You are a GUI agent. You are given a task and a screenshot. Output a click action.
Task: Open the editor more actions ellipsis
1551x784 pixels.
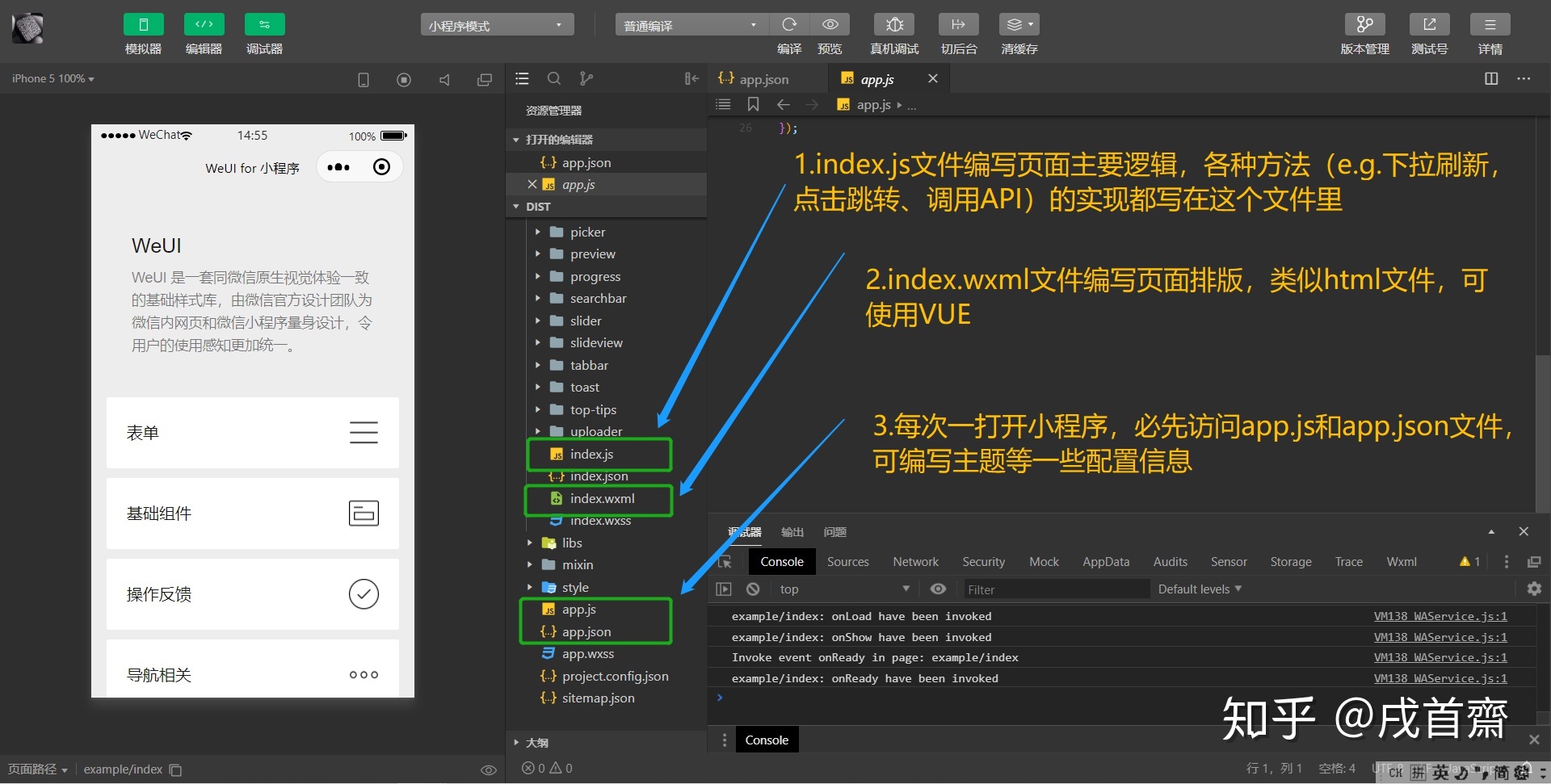click(1524, 78)
